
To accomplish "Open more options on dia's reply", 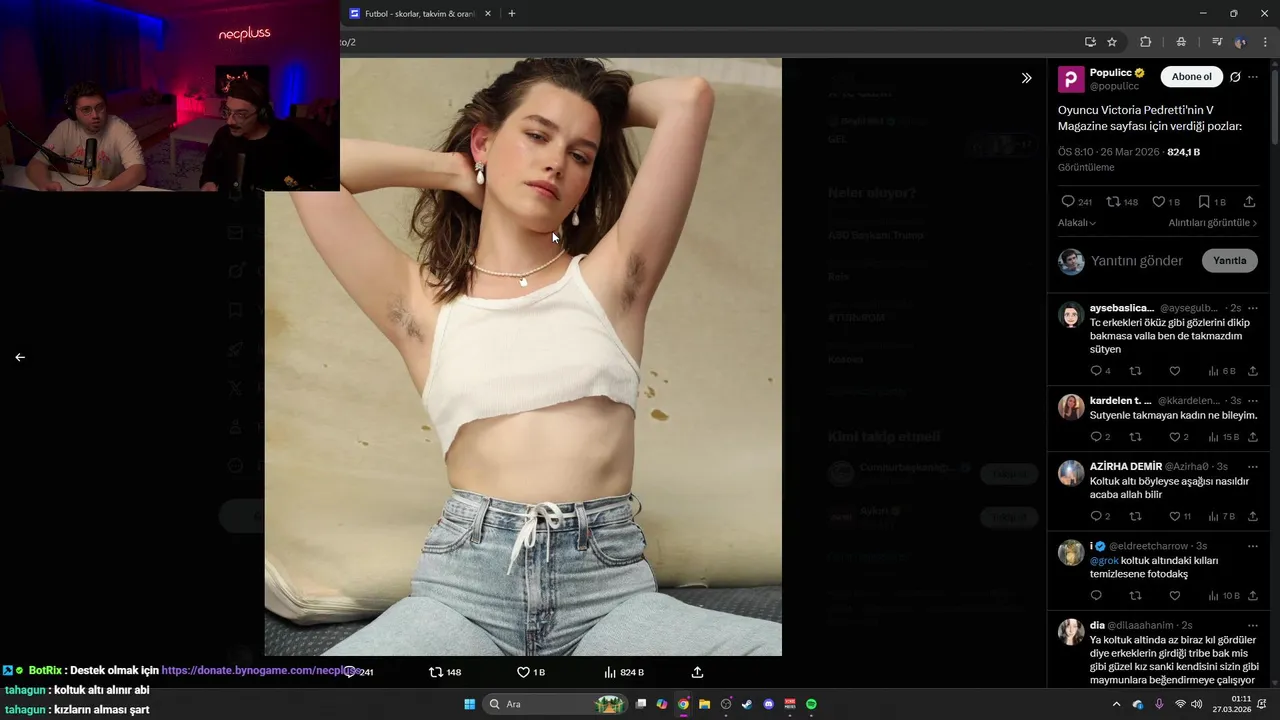I will [x=1253, y=625].
